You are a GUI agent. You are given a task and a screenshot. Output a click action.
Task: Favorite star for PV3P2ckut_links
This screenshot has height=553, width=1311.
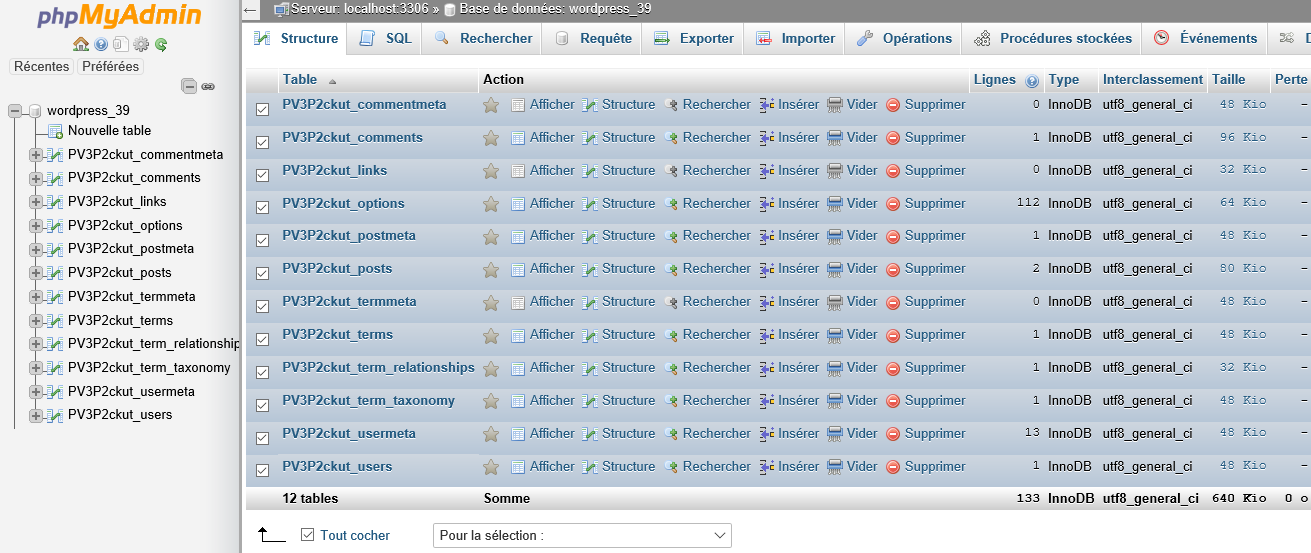[491, 171]
